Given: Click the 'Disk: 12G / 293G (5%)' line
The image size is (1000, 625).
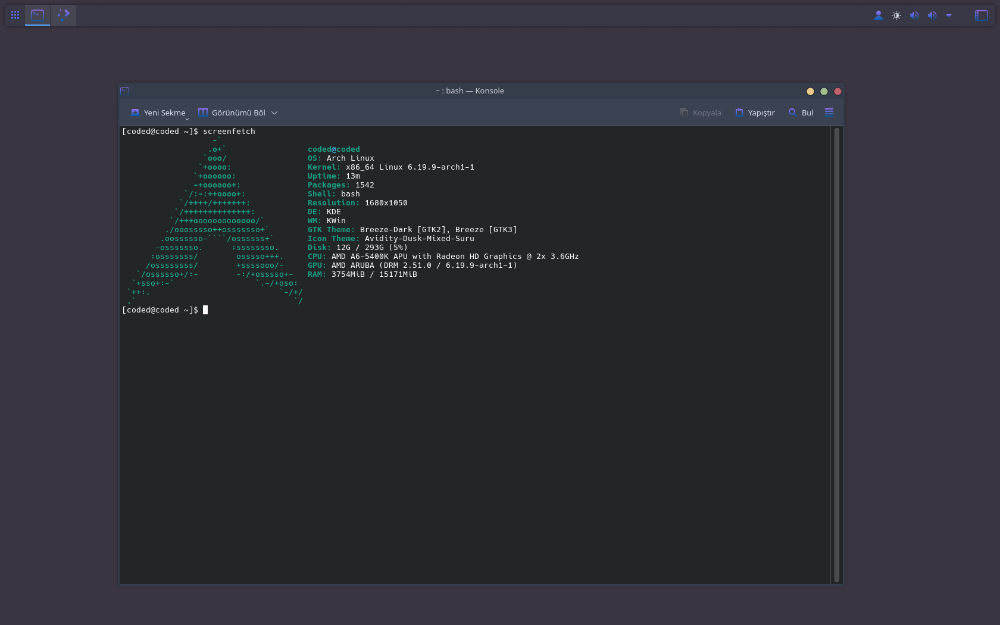Looking at the screenshot, I should coord(357,247).
